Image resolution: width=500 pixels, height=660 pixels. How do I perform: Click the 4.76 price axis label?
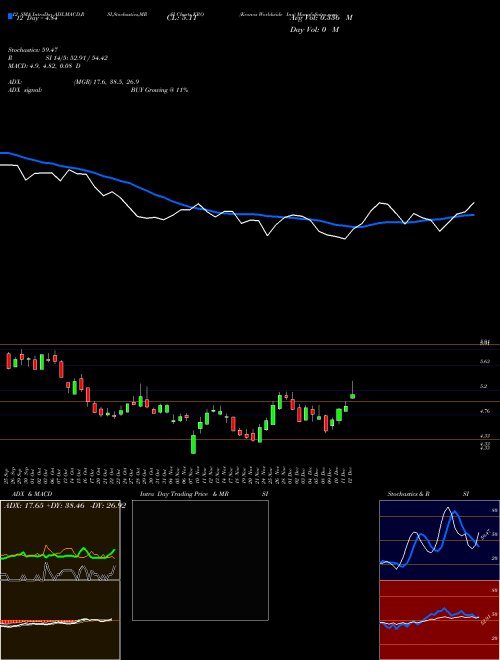click(484, 411)
